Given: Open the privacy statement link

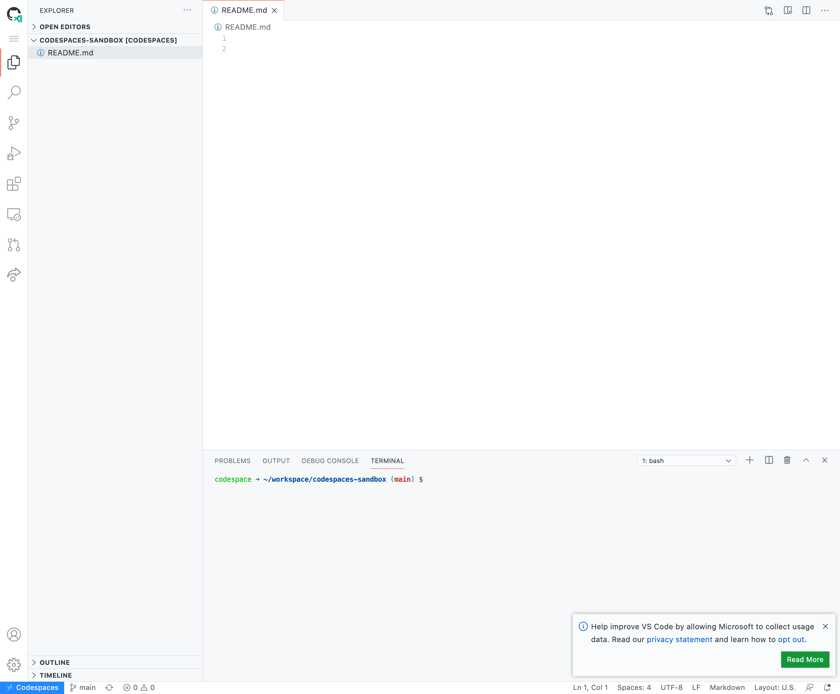Looking at the screenshot, I should [x=679, y=639].
